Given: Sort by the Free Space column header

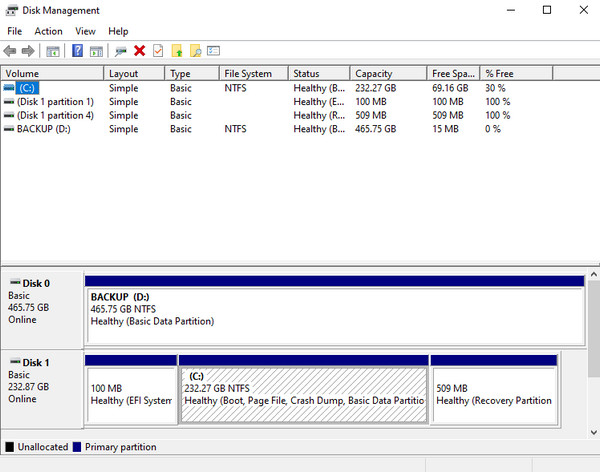Looking at the screenshot, I should click(453, 73).
